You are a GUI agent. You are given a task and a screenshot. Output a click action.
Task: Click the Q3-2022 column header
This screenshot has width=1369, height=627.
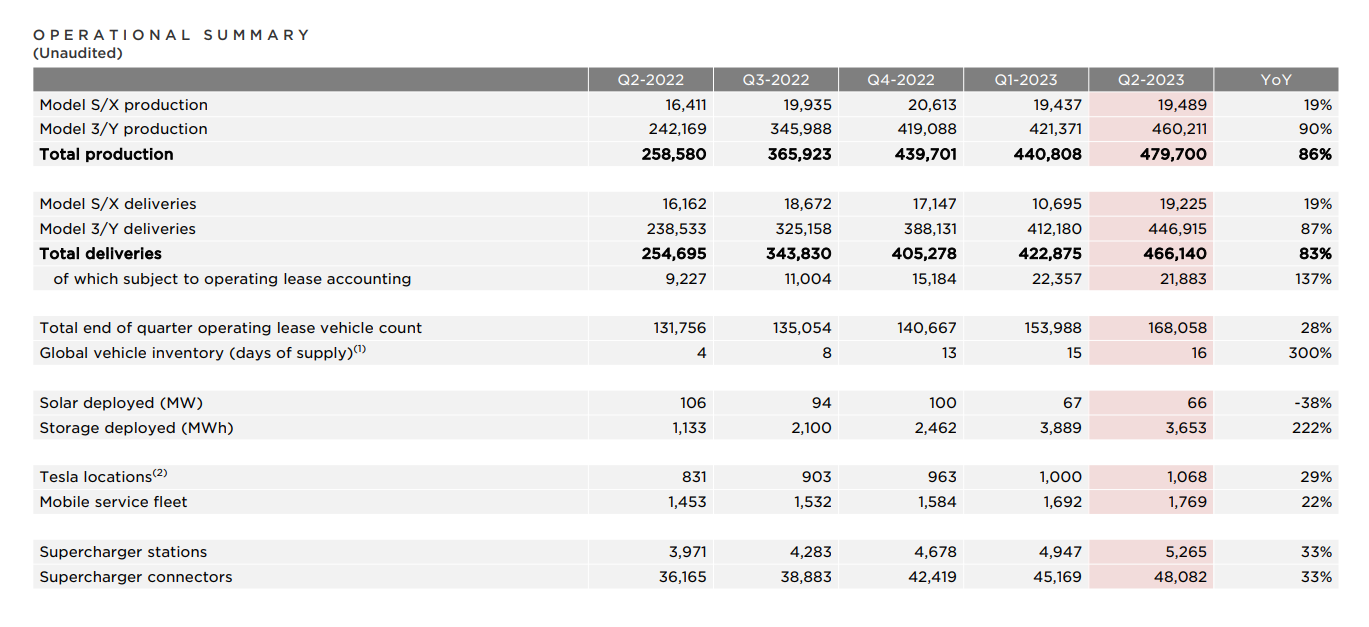point(776,80)
